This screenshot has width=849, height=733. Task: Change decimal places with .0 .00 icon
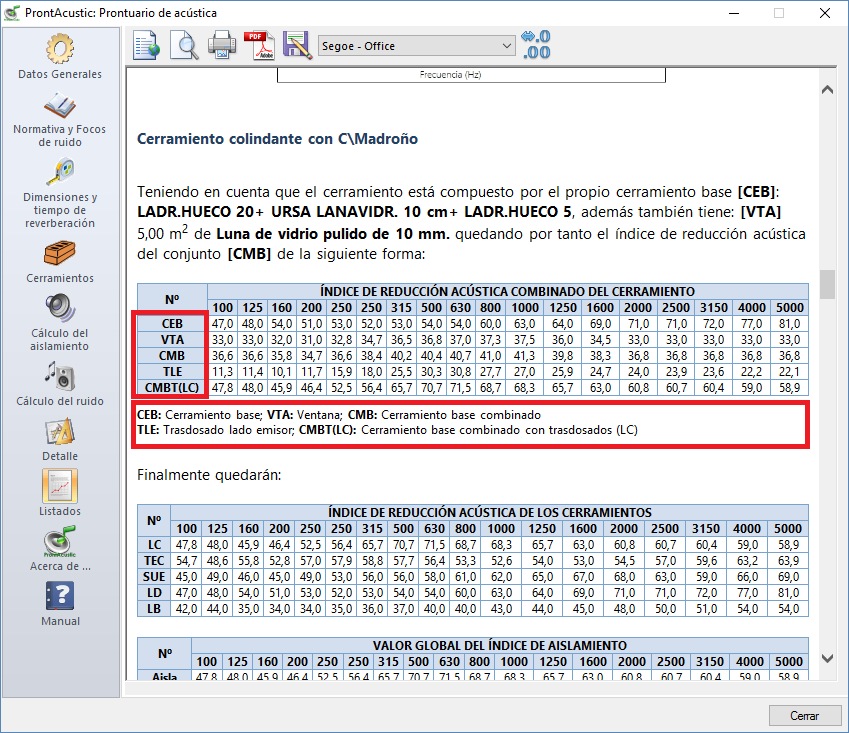tap(535, 44)
